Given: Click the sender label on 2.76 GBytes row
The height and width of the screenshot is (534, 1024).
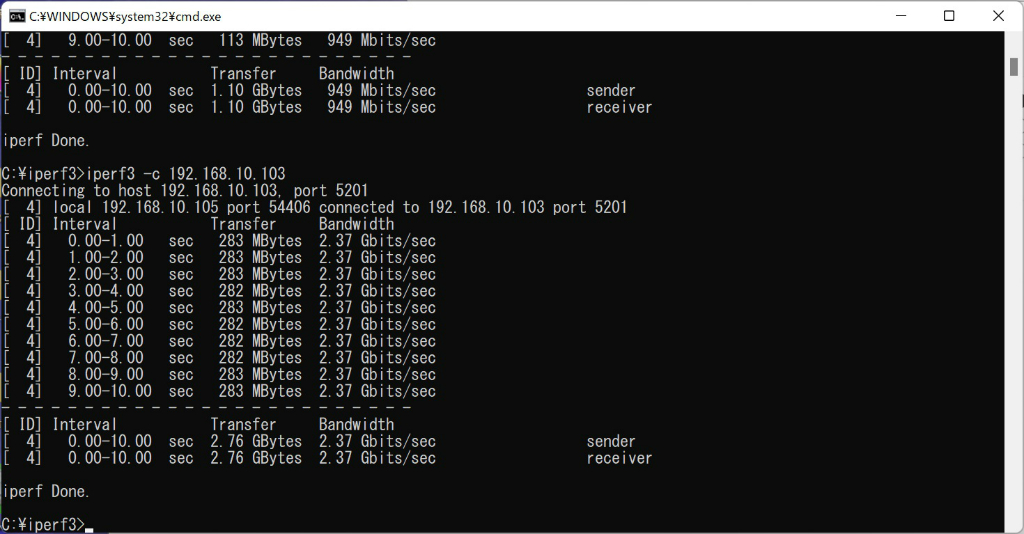Looking at the screenshot, I should (x=611, y=441).
